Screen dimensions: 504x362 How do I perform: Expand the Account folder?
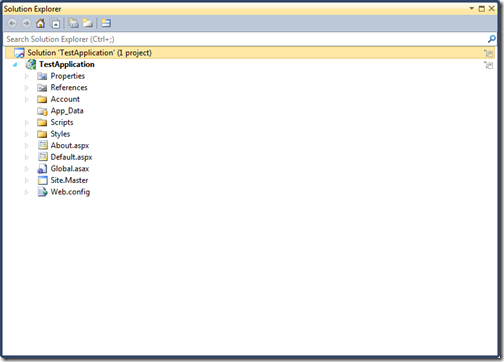pyautogui.click(x=27, y=99)
